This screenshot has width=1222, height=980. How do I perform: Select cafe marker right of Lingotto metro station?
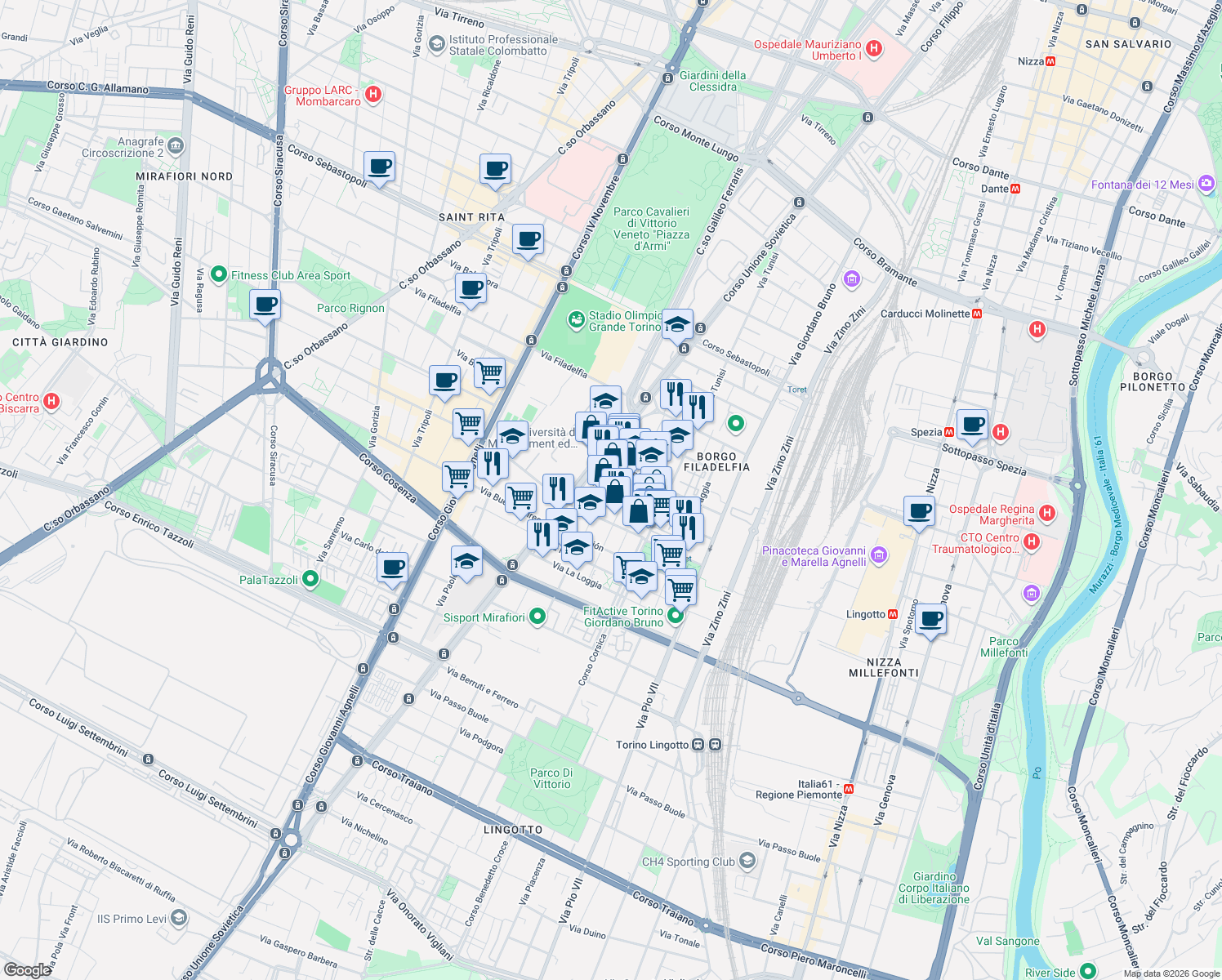[930, 620]
